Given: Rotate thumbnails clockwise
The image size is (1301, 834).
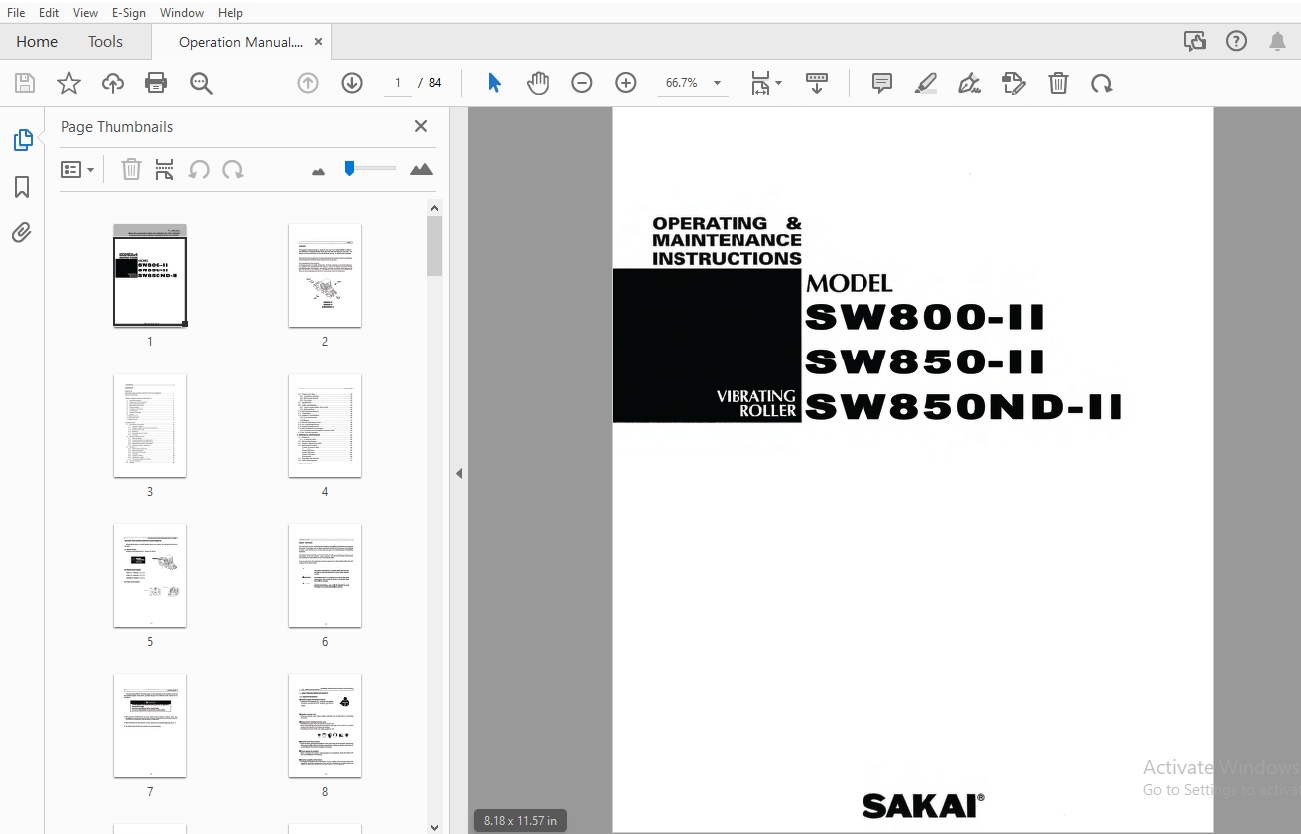Looking at the screenshot, I should [233, 169].
